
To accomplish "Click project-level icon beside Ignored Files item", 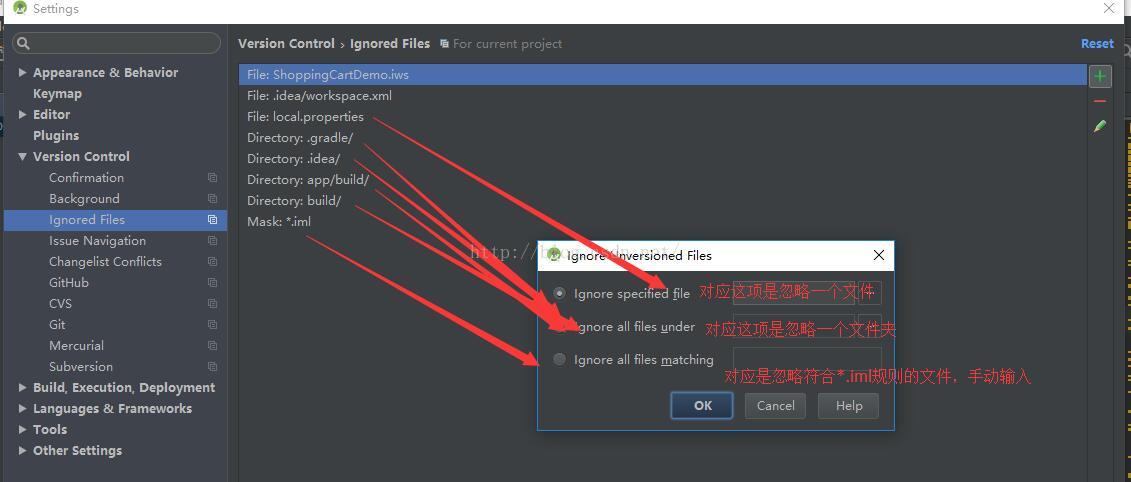I will [x=212, y=219].
